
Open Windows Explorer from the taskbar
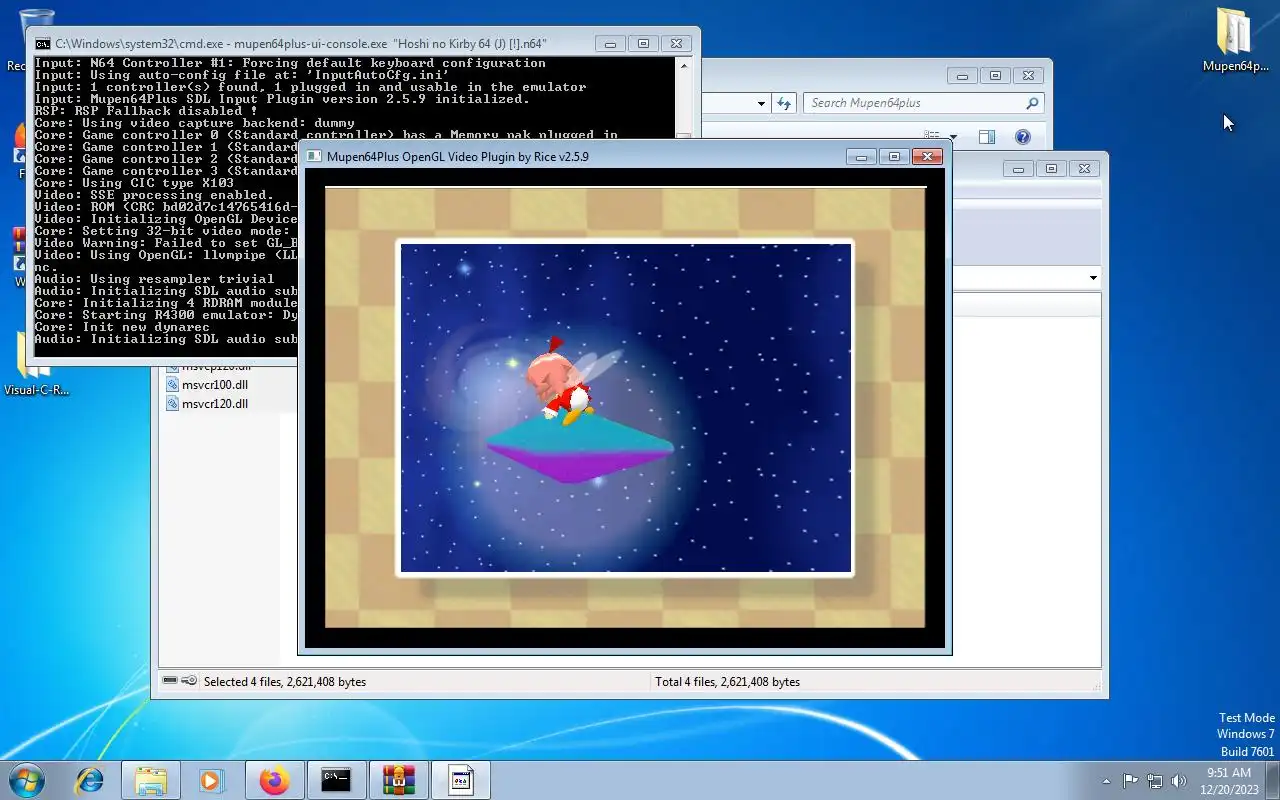tap(150, 780)
